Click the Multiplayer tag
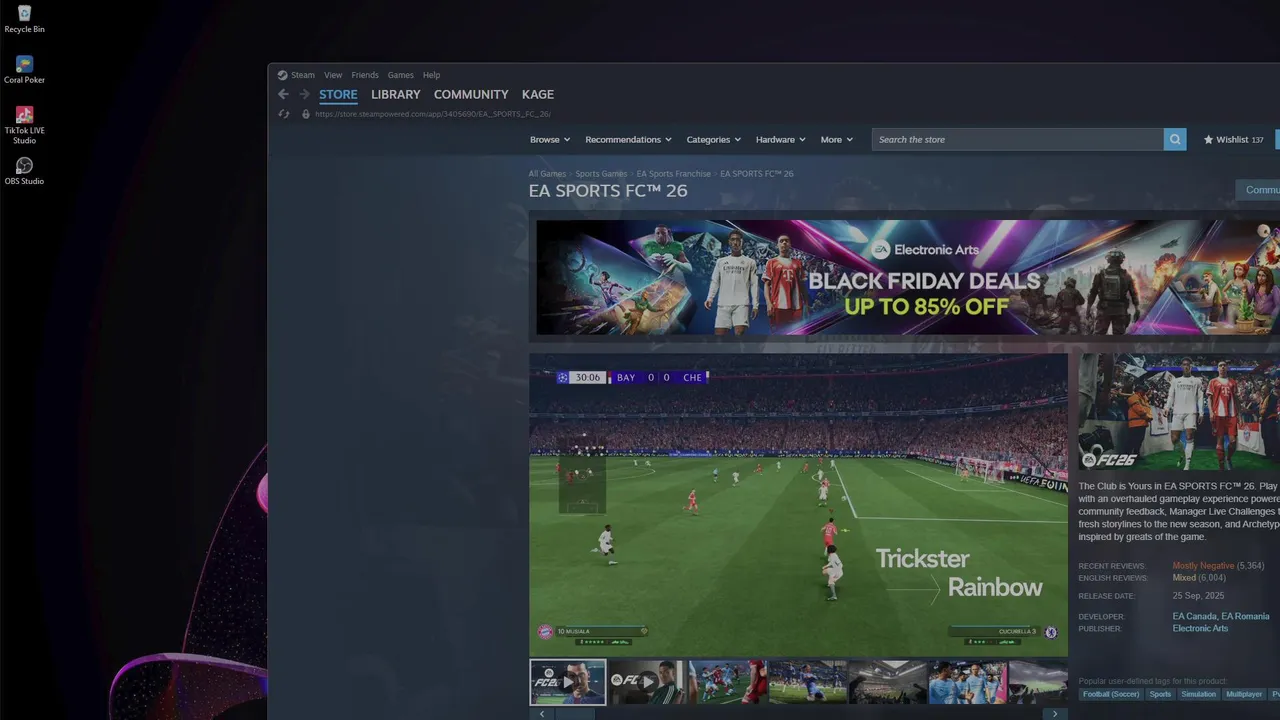Image resolution: width=1280 pixels, height=720 pixels. [x=1244, y=694]
